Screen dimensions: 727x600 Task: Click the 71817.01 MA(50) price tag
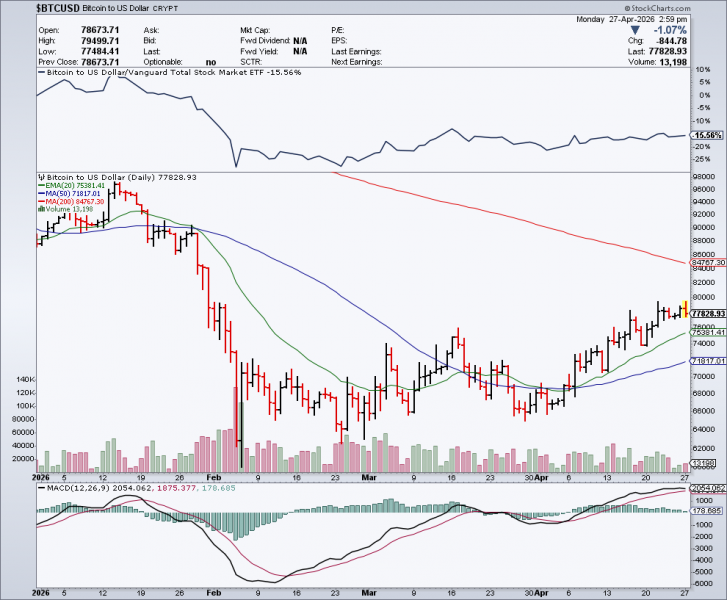(x=708, y=361)
